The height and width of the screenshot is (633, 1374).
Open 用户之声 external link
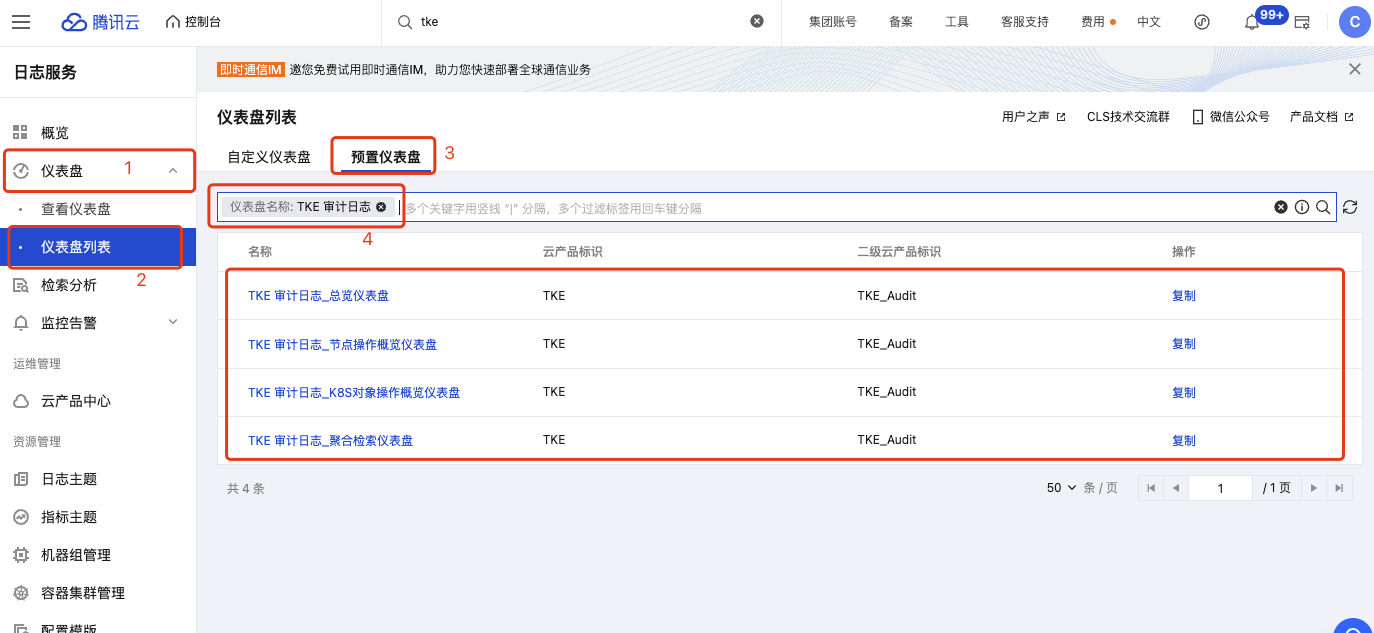coord(1033,117)
